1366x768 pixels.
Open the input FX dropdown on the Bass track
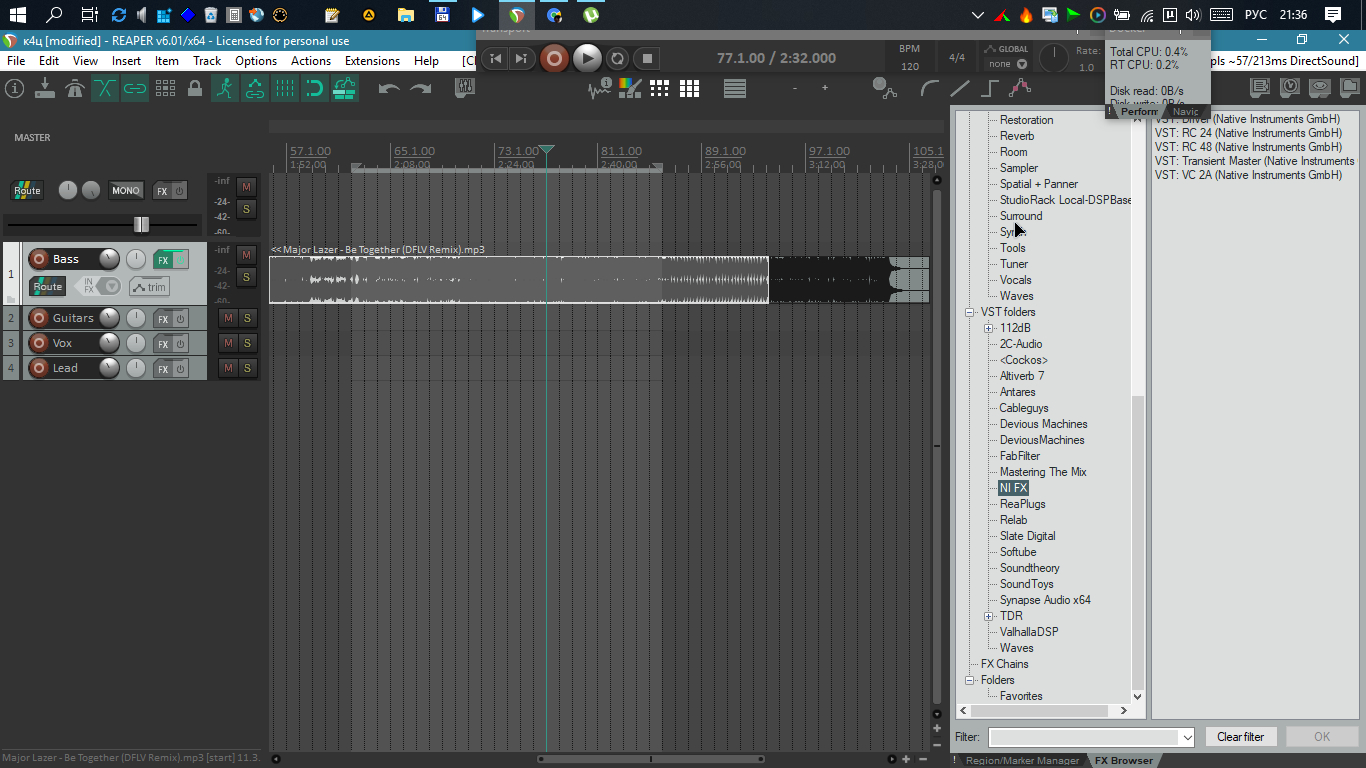tap(112, 287)
